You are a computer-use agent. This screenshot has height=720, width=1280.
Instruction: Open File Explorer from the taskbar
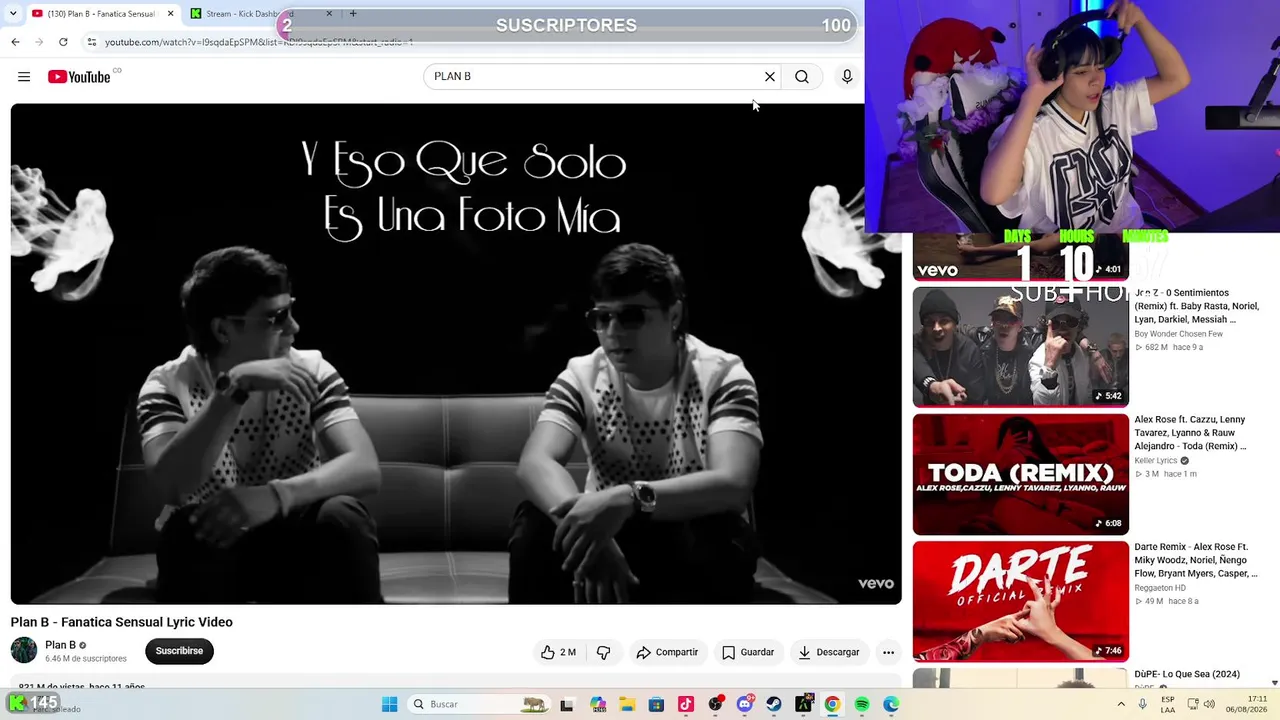(x=627, y=704)
